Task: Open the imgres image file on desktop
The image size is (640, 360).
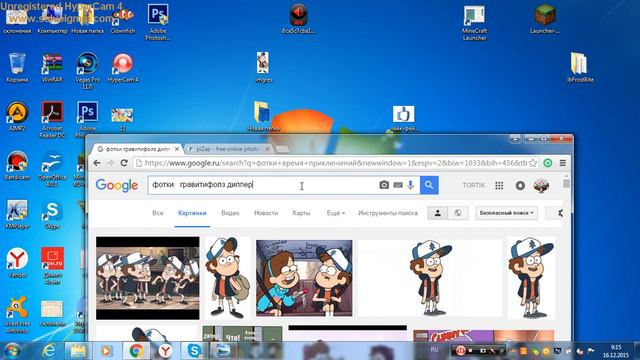Action: (x=263, y=67)
